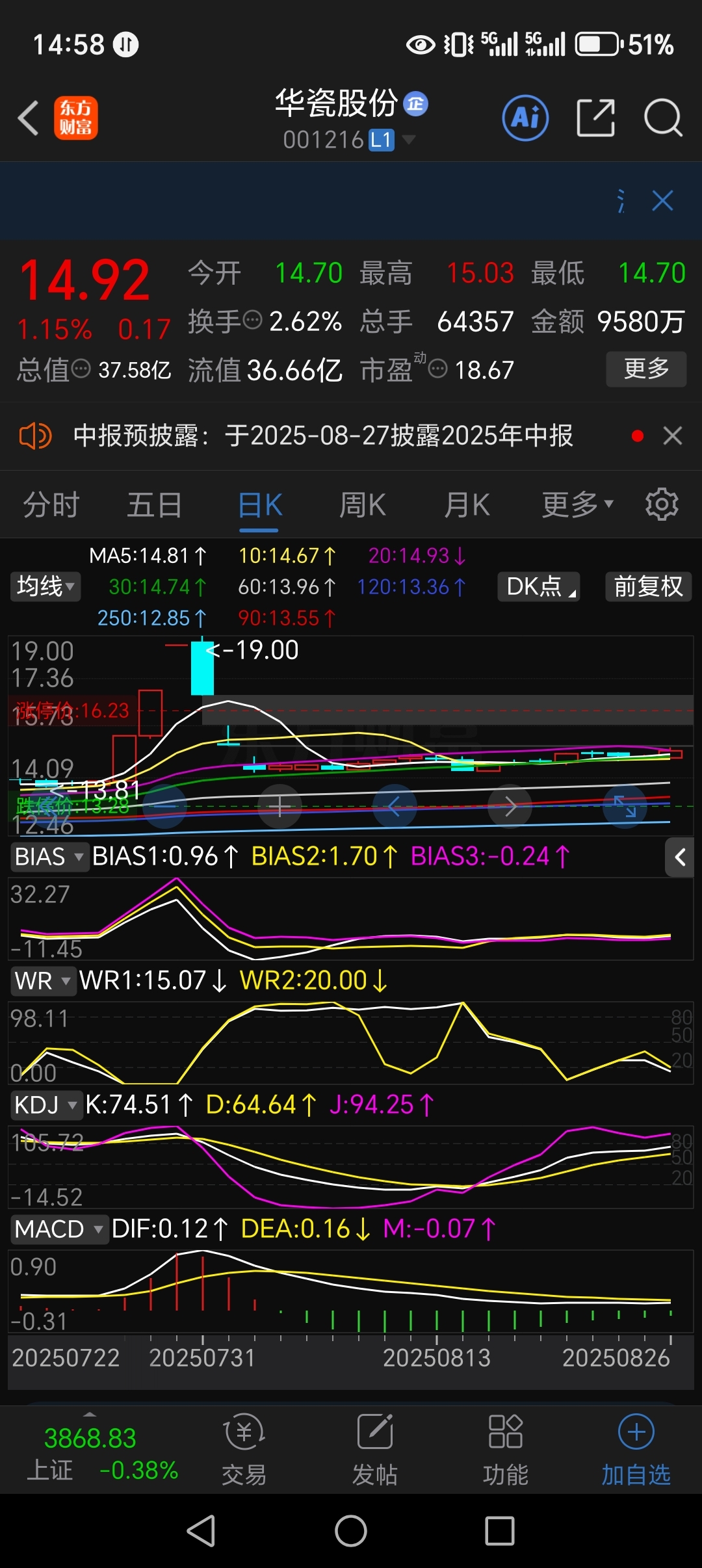Zoom out chart with minus button

click(165, 807)
